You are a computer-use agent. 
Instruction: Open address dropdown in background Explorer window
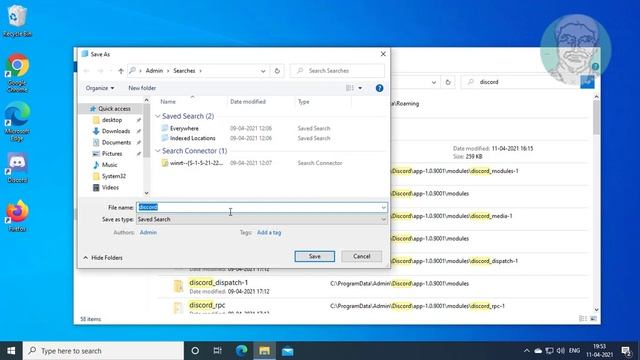pos(433,82)
